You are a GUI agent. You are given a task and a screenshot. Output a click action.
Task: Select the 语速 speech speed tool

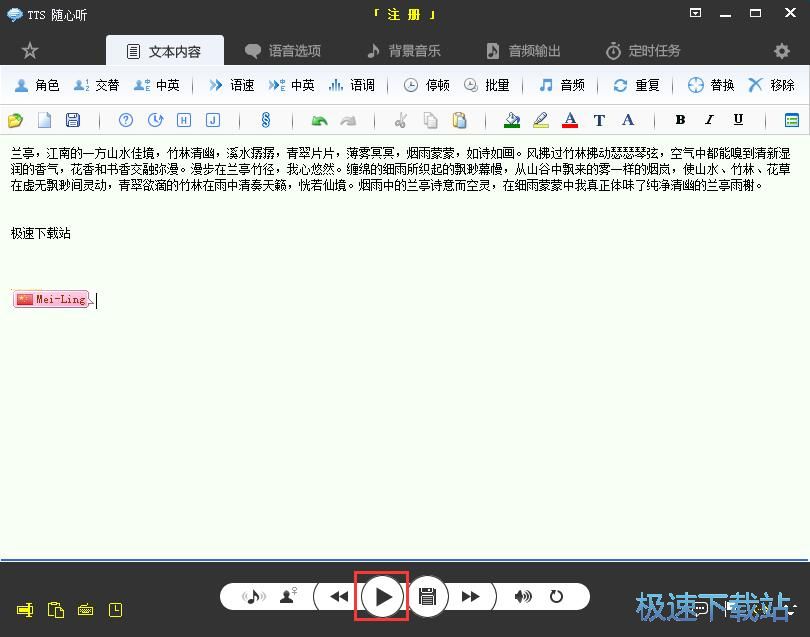pyautogui.click(x=232, y=85)
